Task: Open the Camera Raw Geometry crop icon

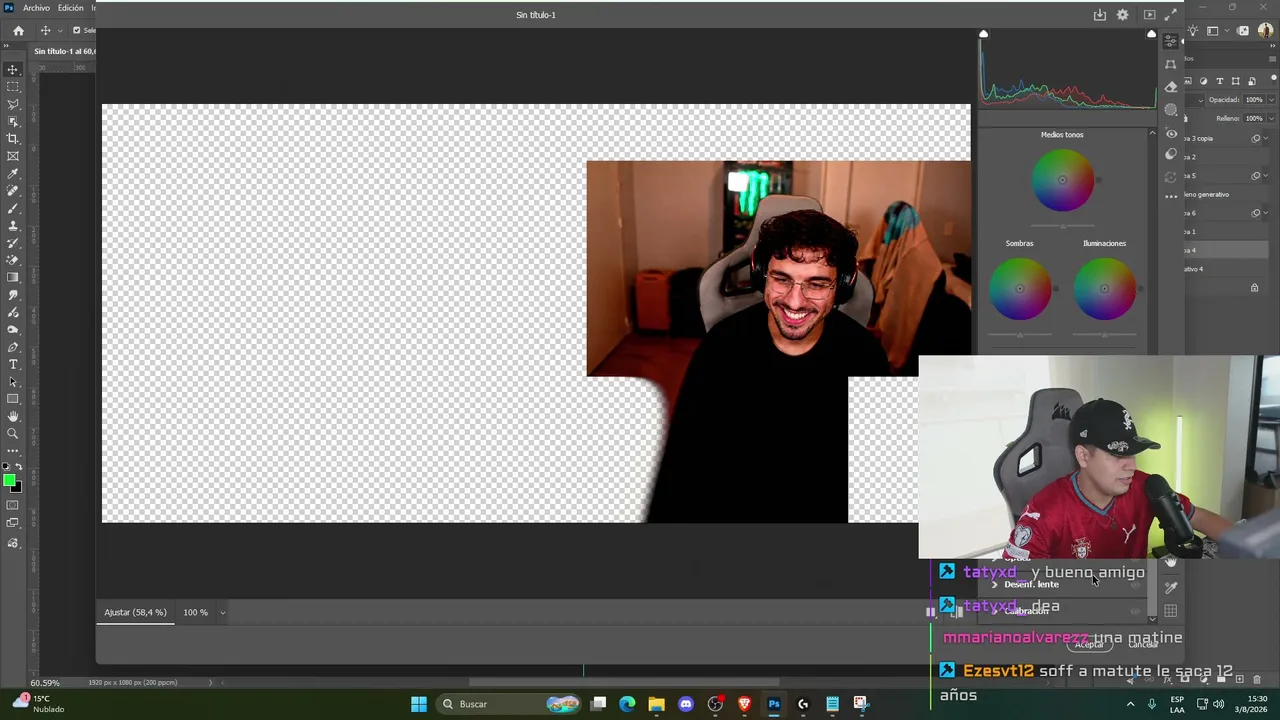Action: (x=1171, y=64)
